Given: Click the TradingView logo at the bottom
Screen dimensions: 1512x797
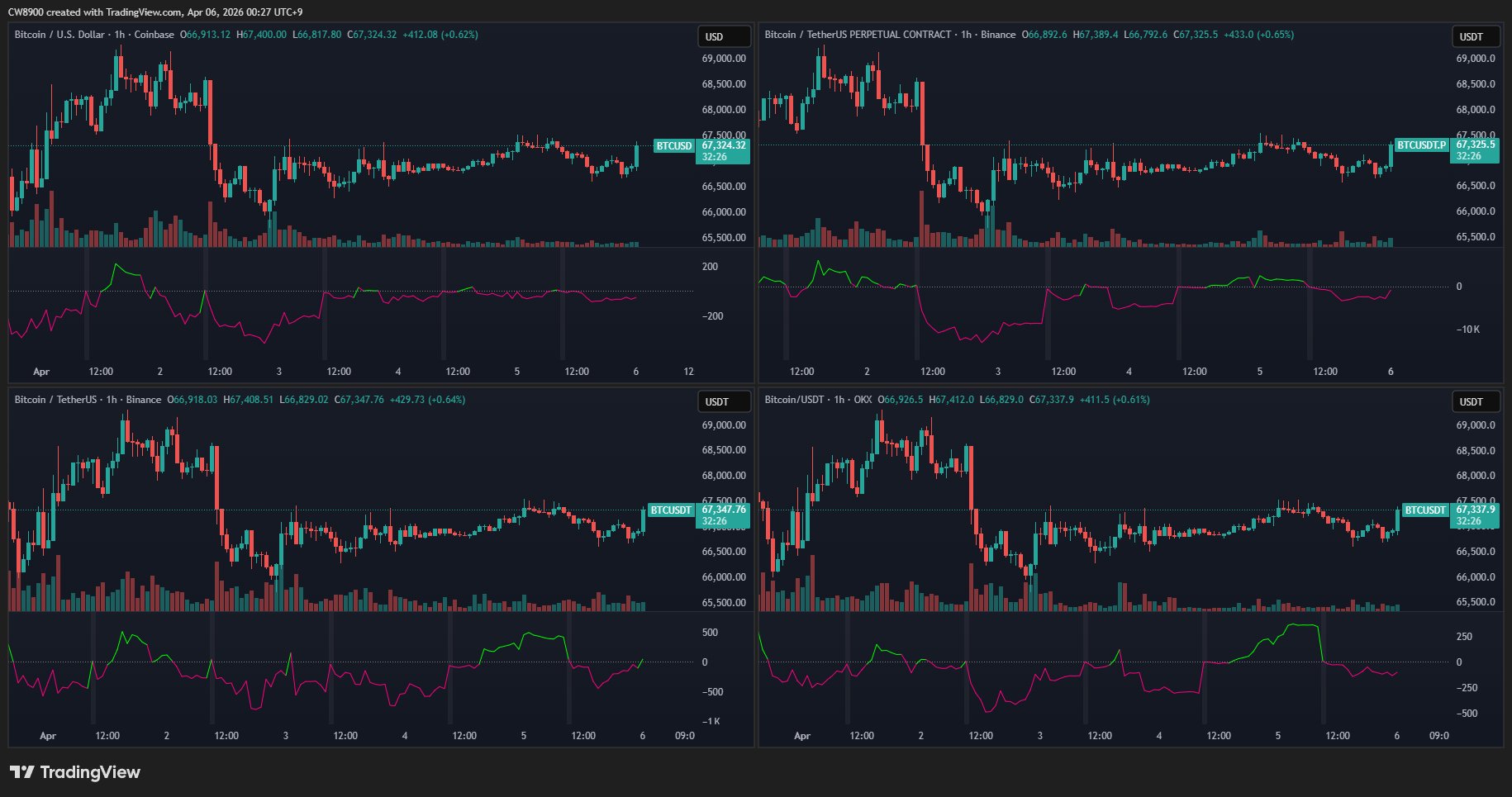Looking at the screenshot, I should (x=75, y=772).
